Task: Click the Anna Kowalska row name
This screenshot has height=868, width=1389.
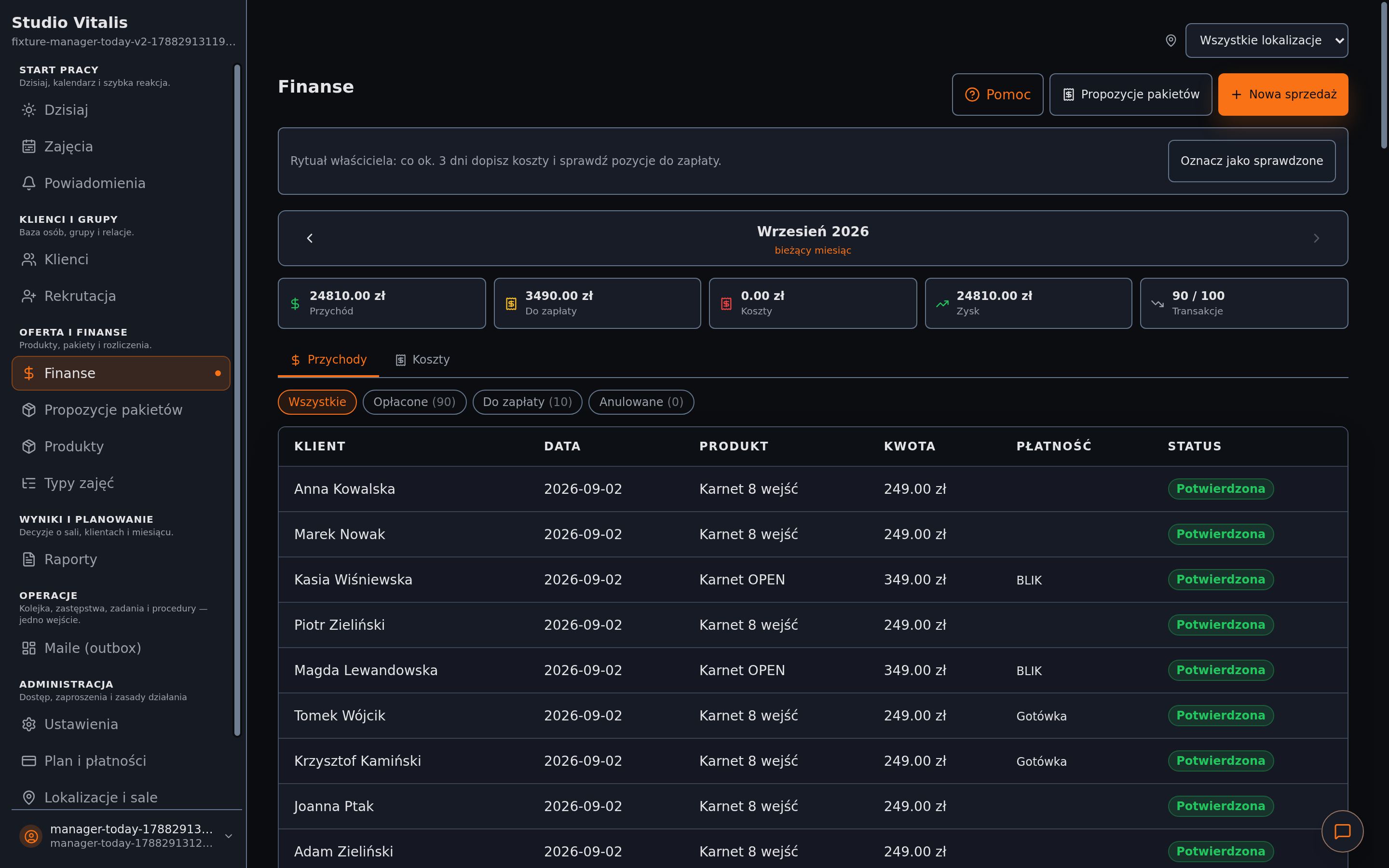Action: click(344, 489)
